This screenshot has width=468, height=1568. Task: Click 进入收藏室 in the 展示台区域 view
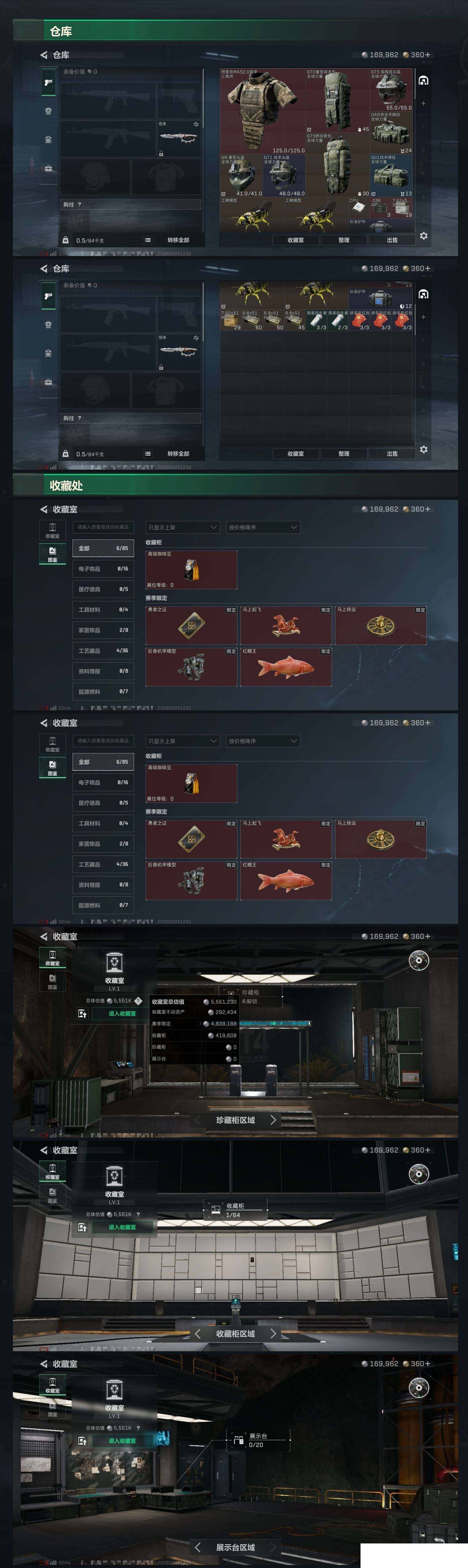pos(122,1441)
